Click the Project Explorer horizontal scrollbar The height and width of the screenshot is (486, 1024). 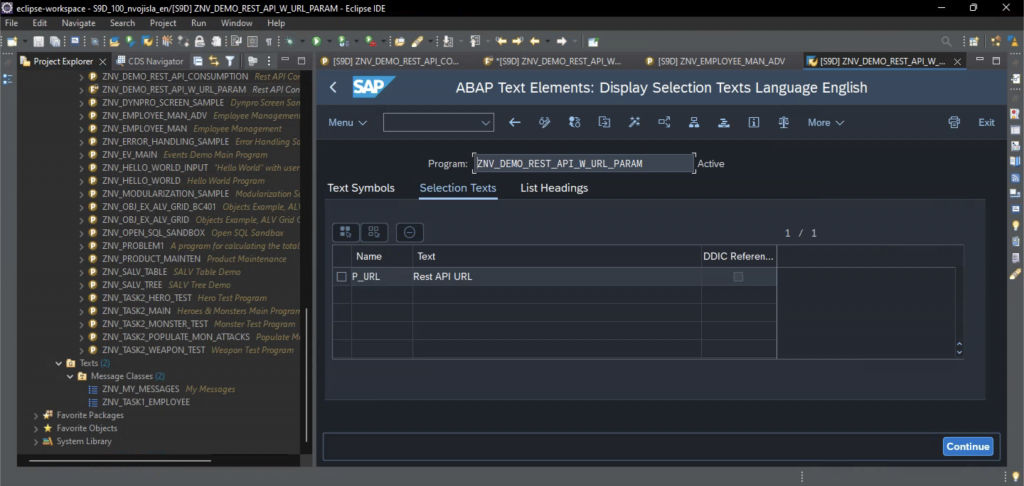click(120, 461)
